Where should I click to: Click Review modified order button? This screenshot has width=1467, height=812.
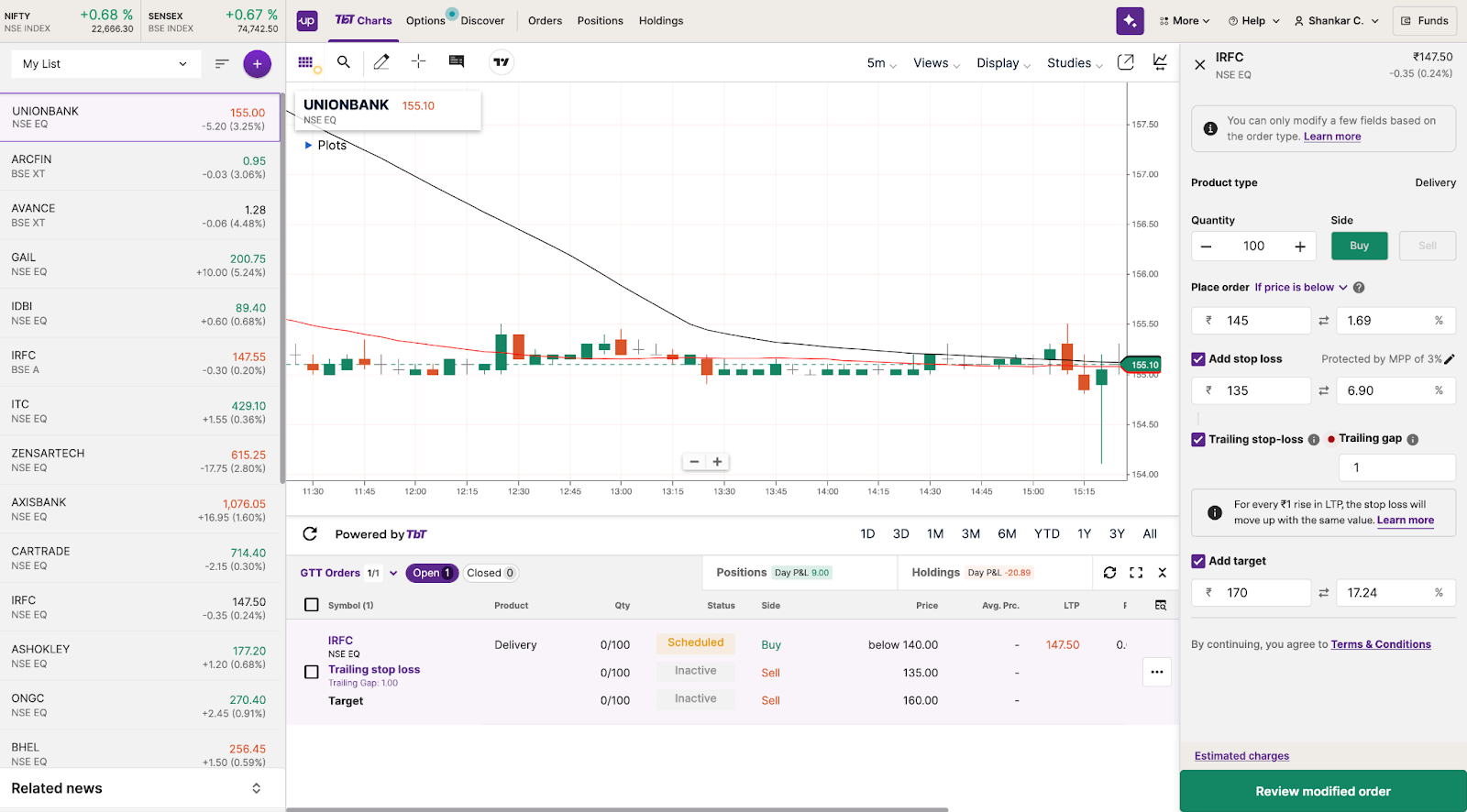click(x=1322, y=791)
